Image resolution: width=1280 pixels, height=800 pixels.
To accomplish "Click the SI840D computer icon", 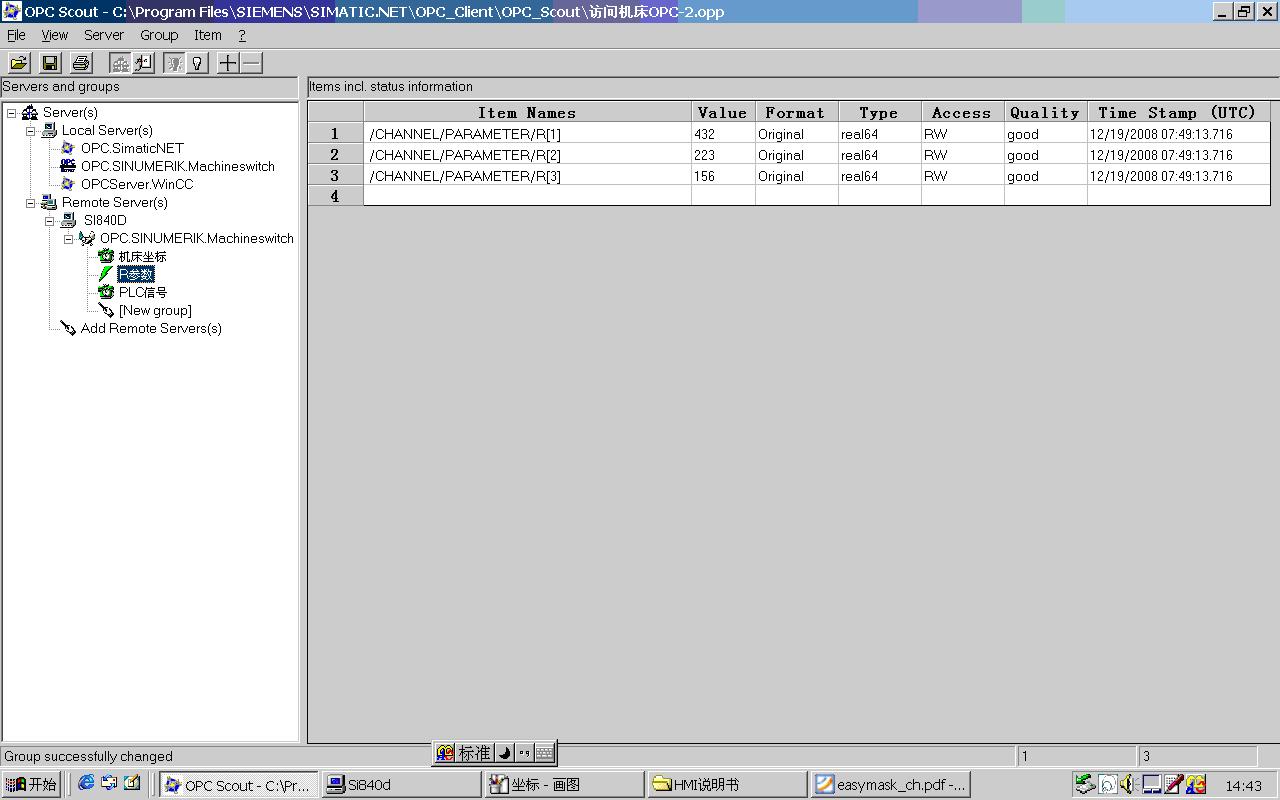I will click(x=68, y=221).
